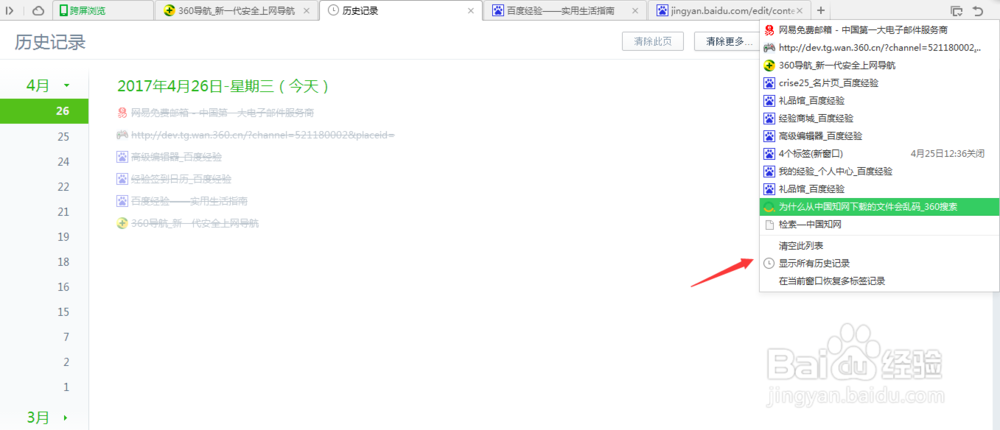Click the NetEase icon beside 网易免费邮箱 history entry
This screenshot has height=430, width=1000.
coord(122,113)
